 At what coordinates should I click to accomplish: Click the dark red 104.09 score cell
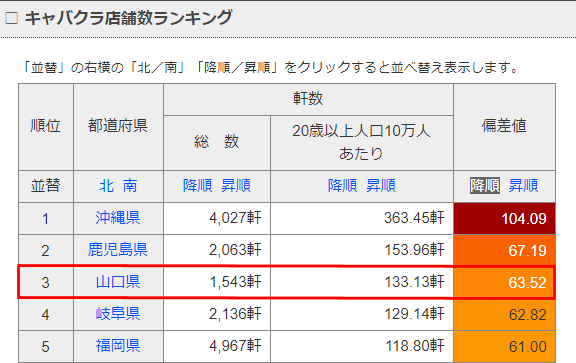[504, 218]
